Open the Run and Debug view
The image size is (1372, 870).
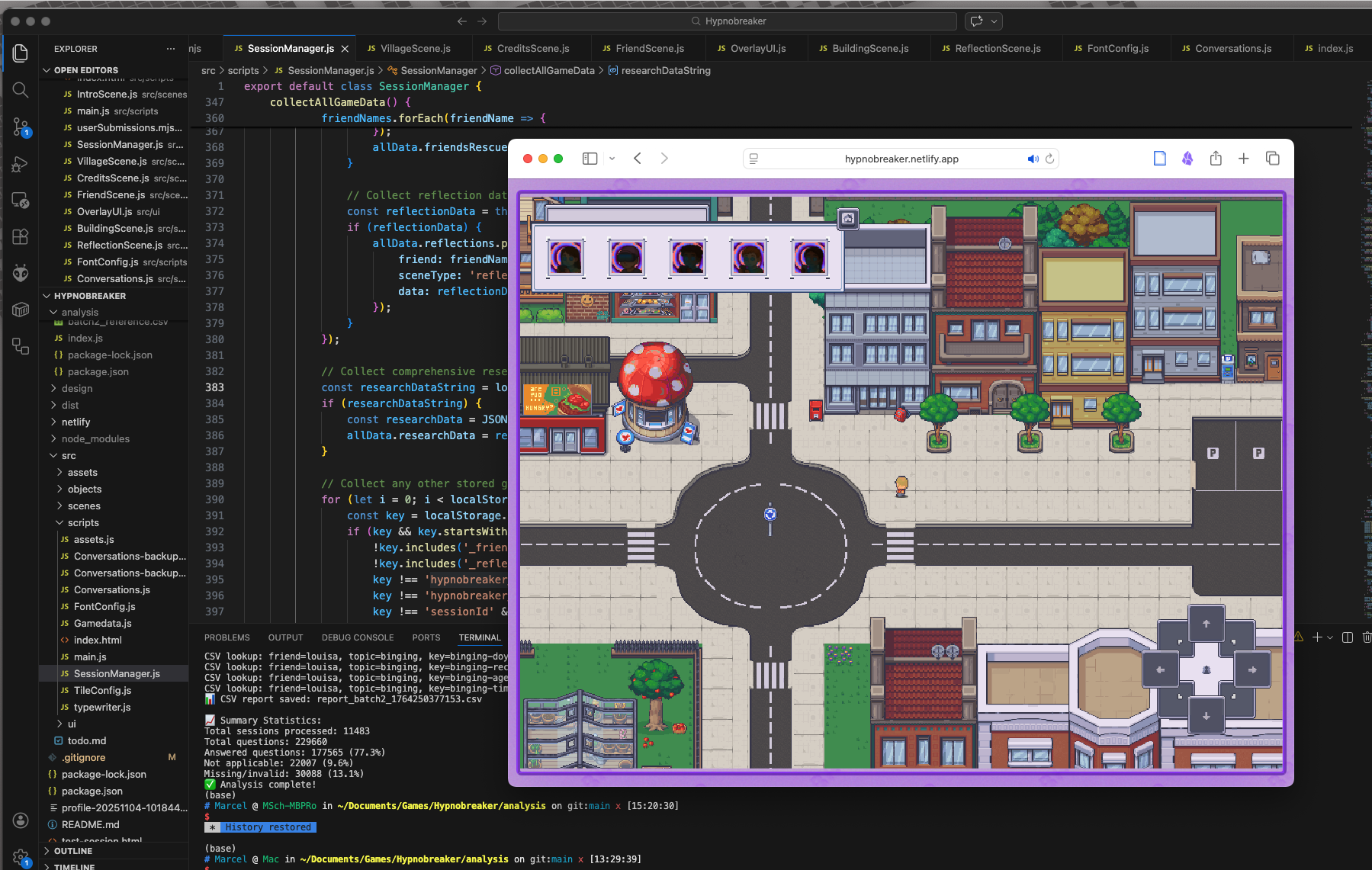click(x=21, y=164)
